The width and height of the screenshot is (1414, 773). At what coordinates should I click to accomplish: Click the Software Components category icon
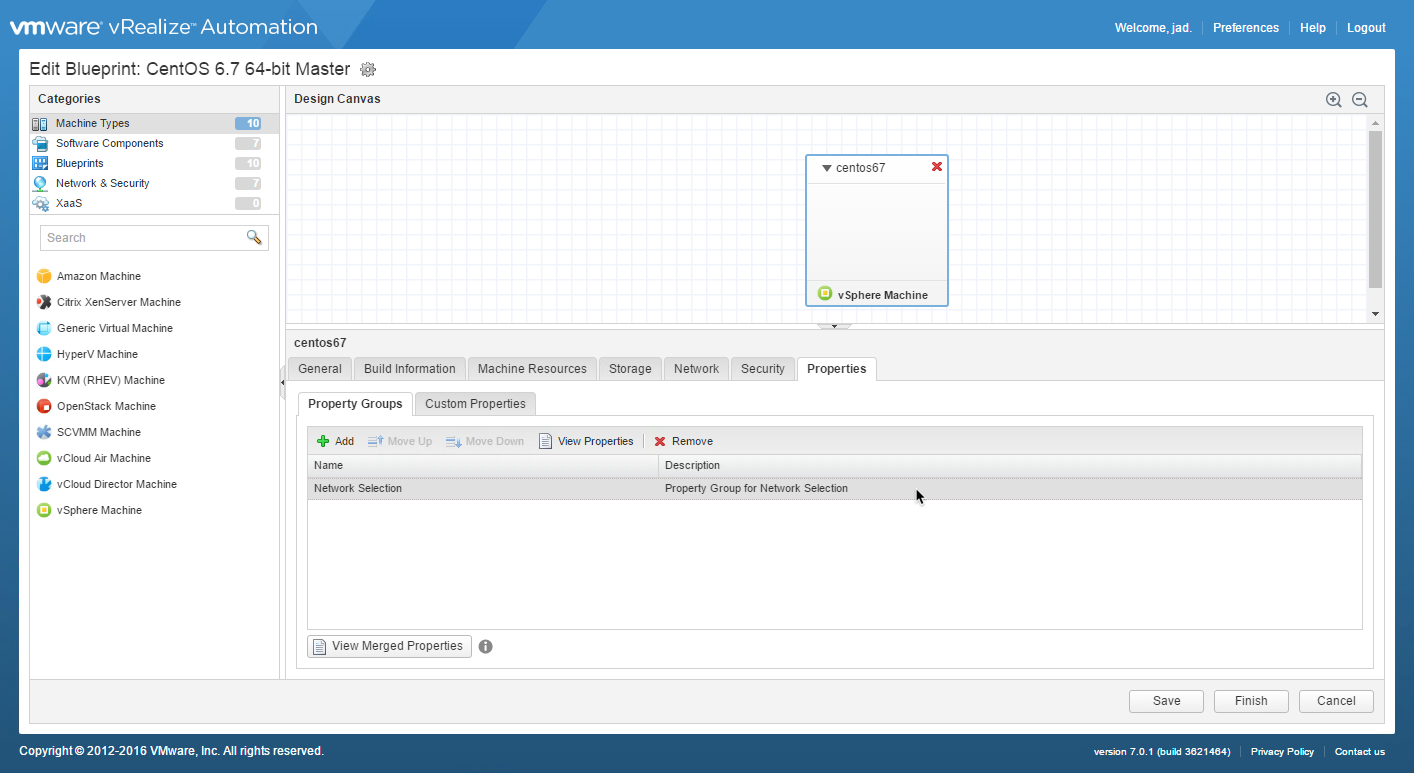coord(40,144)
